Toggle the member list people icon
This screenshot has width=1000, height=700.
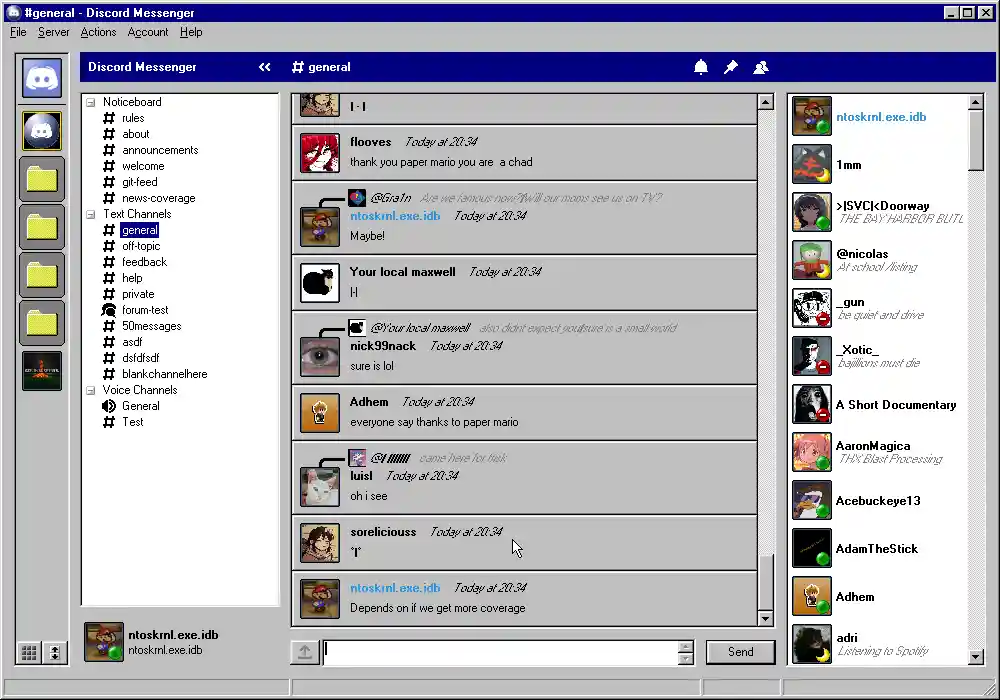point(761,66)
